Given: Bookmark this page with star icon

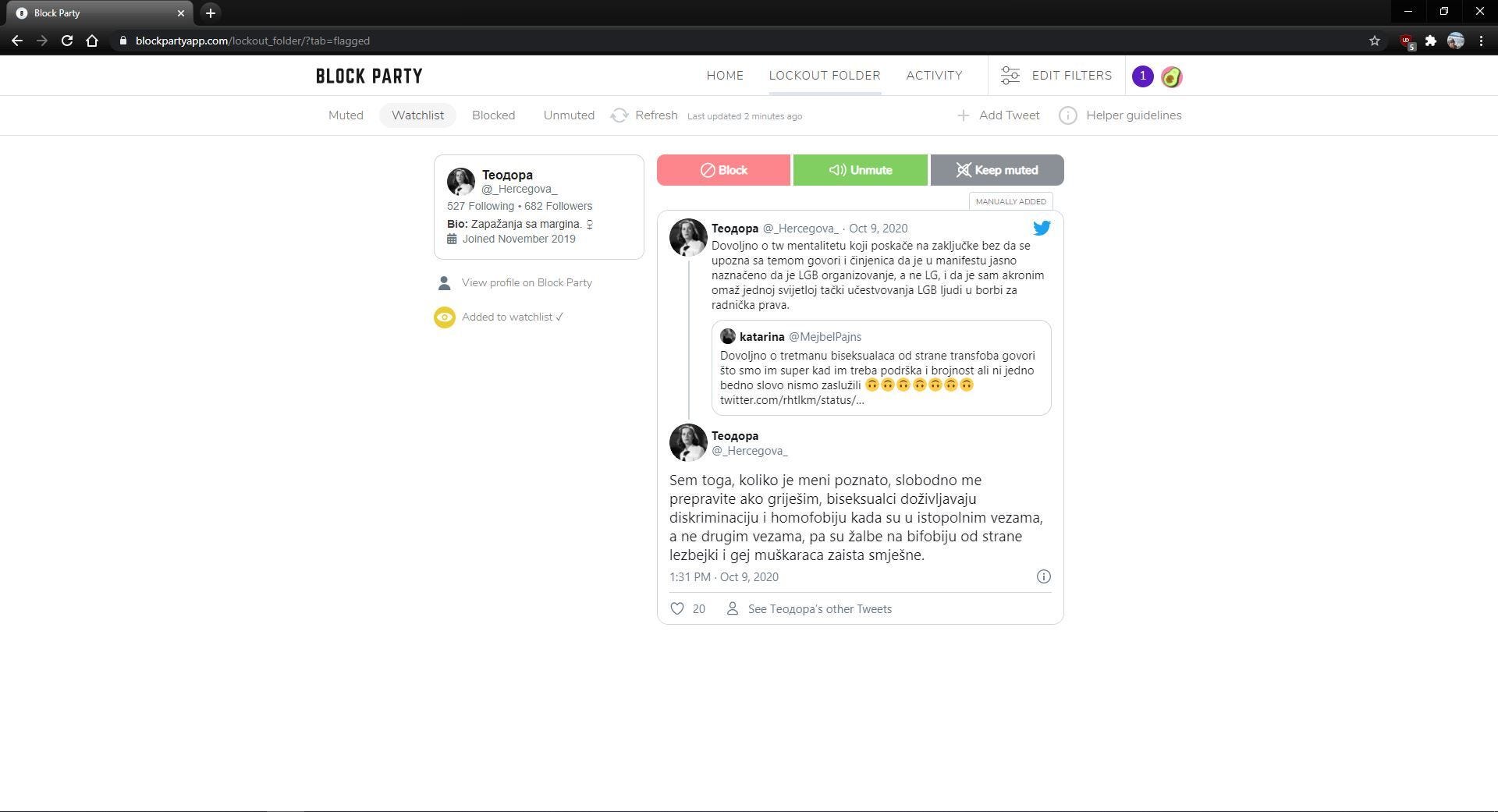Looking at the screenshot, I should tap(1375, 41).
